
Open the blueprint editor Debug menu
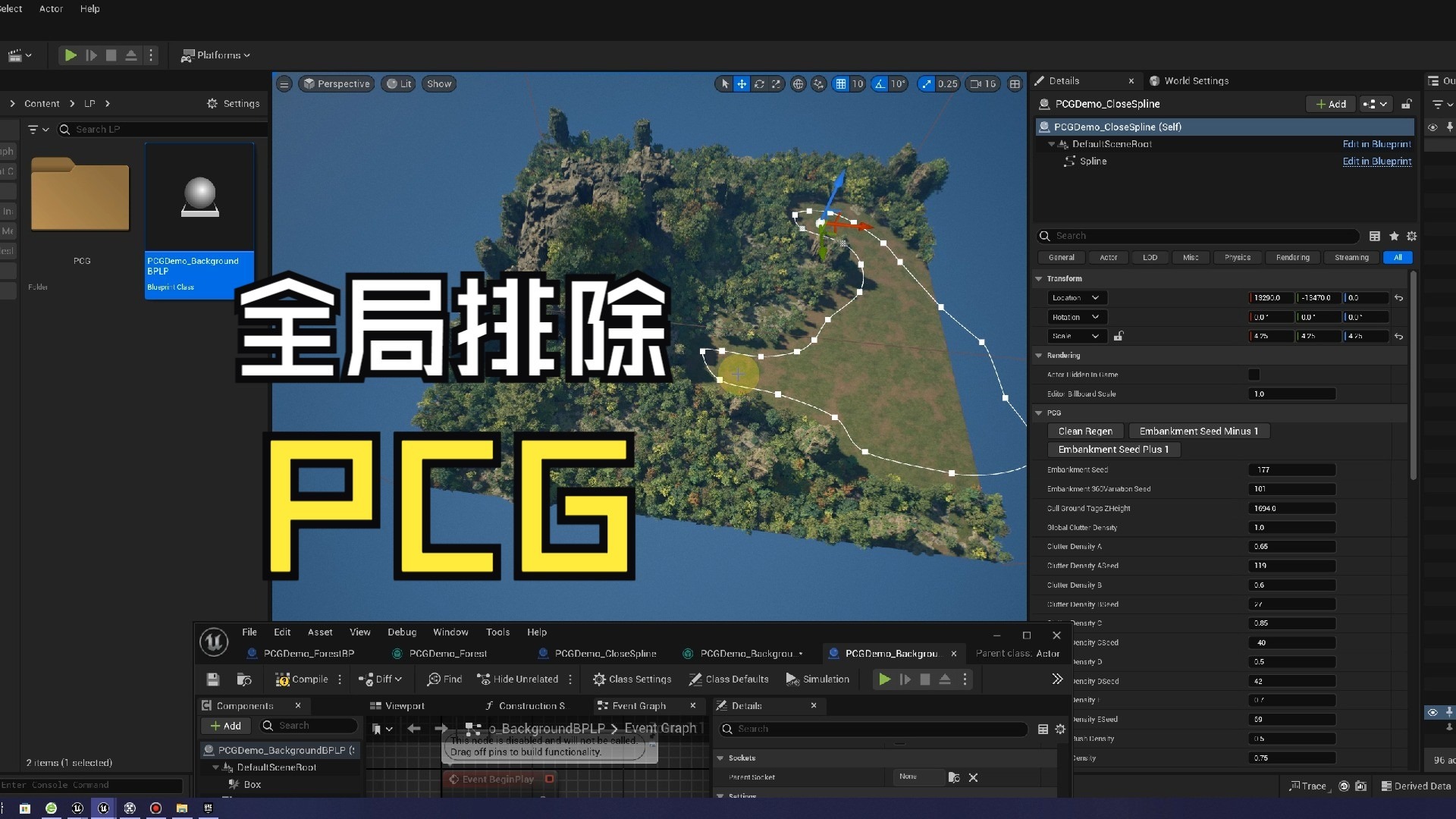(x=402, y=632)
